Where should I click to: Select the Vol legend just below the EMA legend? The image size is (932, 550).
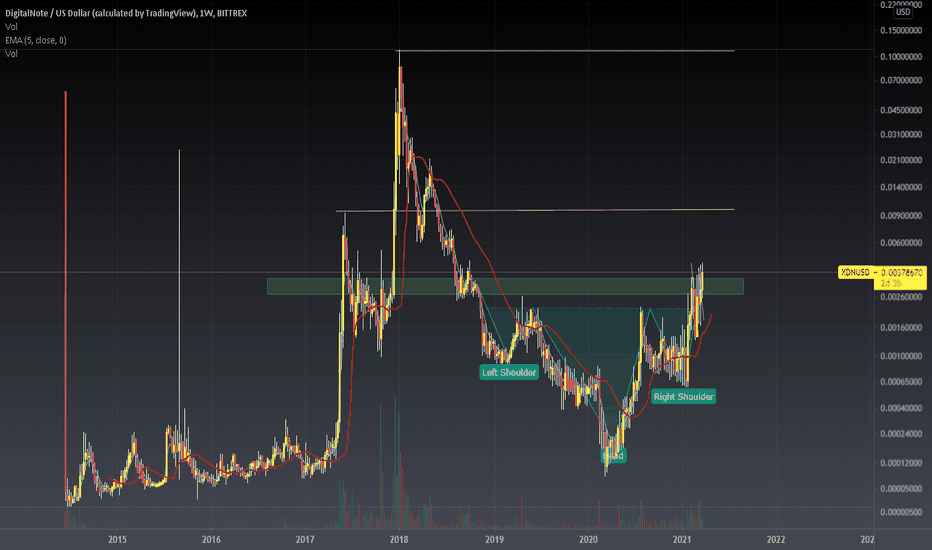[11, 54]
